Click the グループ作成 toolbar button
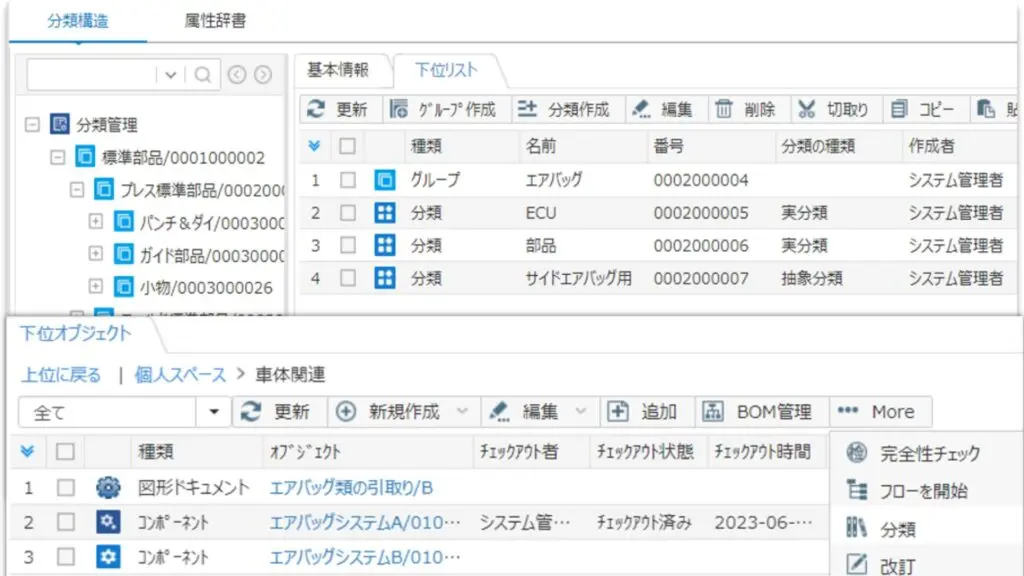 [x=443, y=109]
